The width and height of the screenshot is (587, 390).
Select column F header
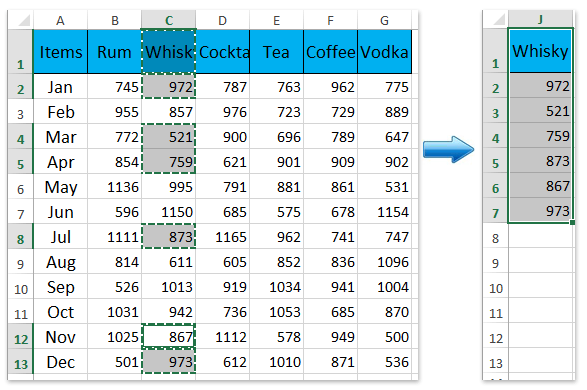point(330,20)
